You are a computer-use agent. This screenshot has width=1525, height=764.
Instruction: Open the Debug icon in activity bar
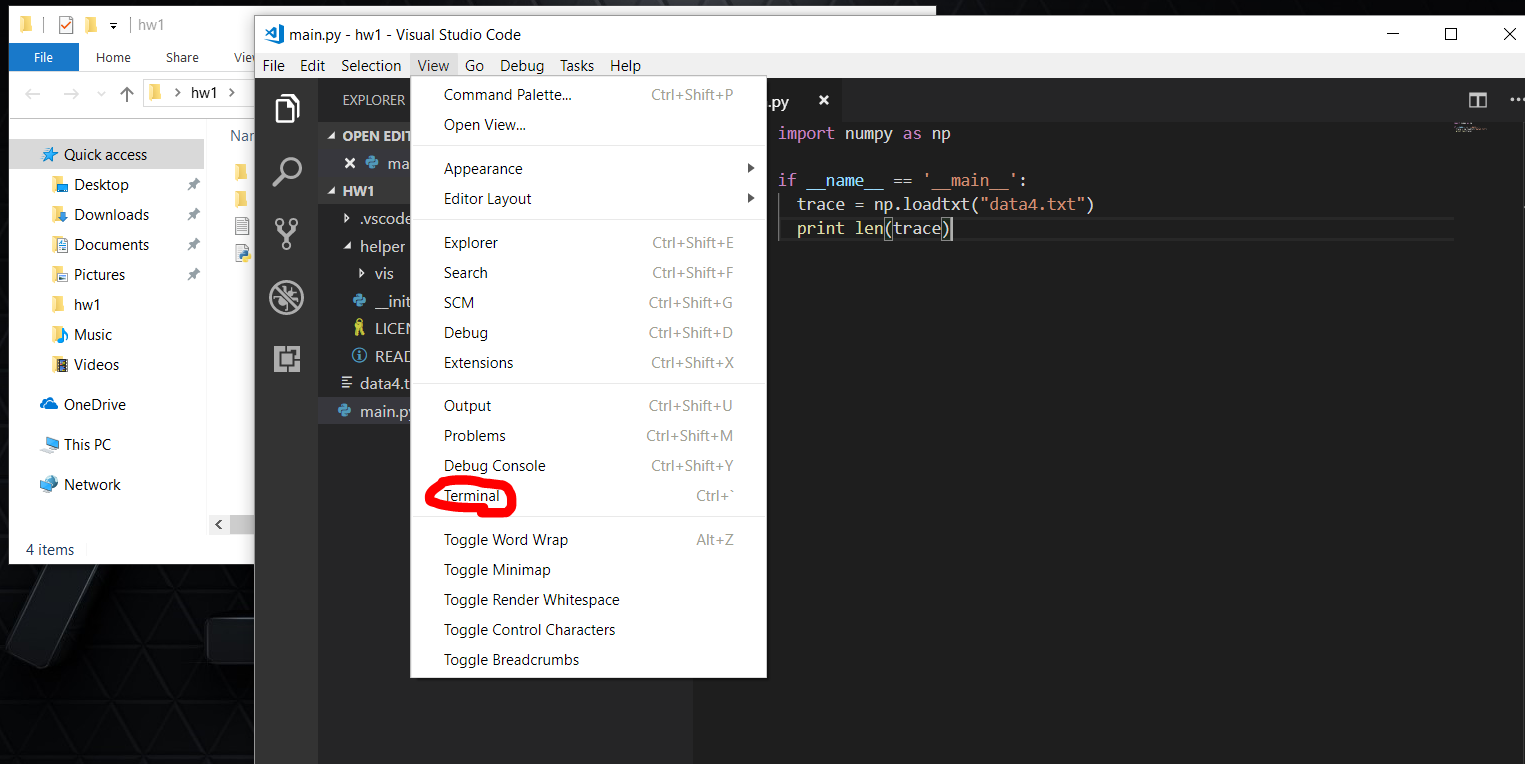287,297
